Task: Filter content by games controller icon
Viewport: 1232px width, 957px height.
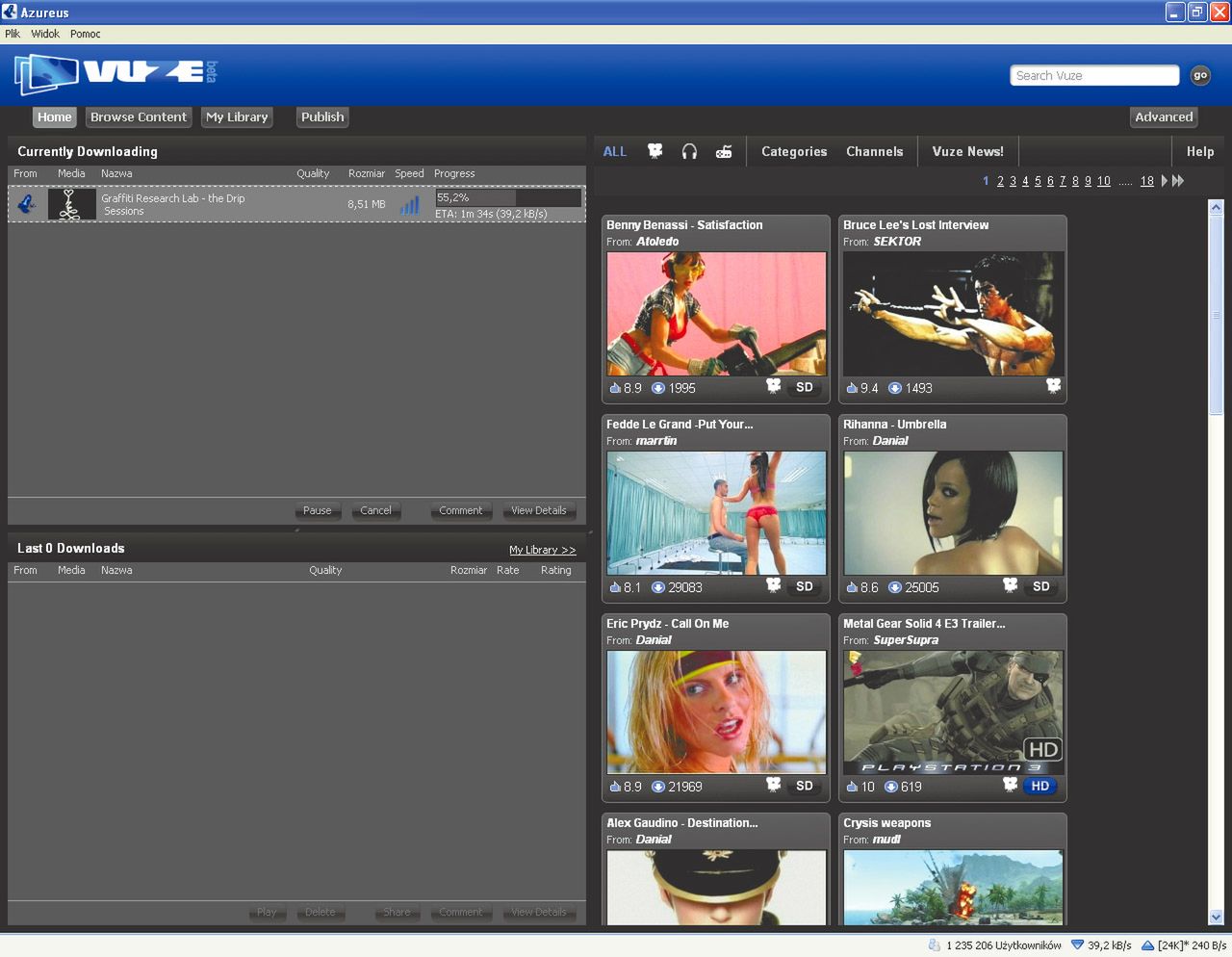Action: coord(724,151)
